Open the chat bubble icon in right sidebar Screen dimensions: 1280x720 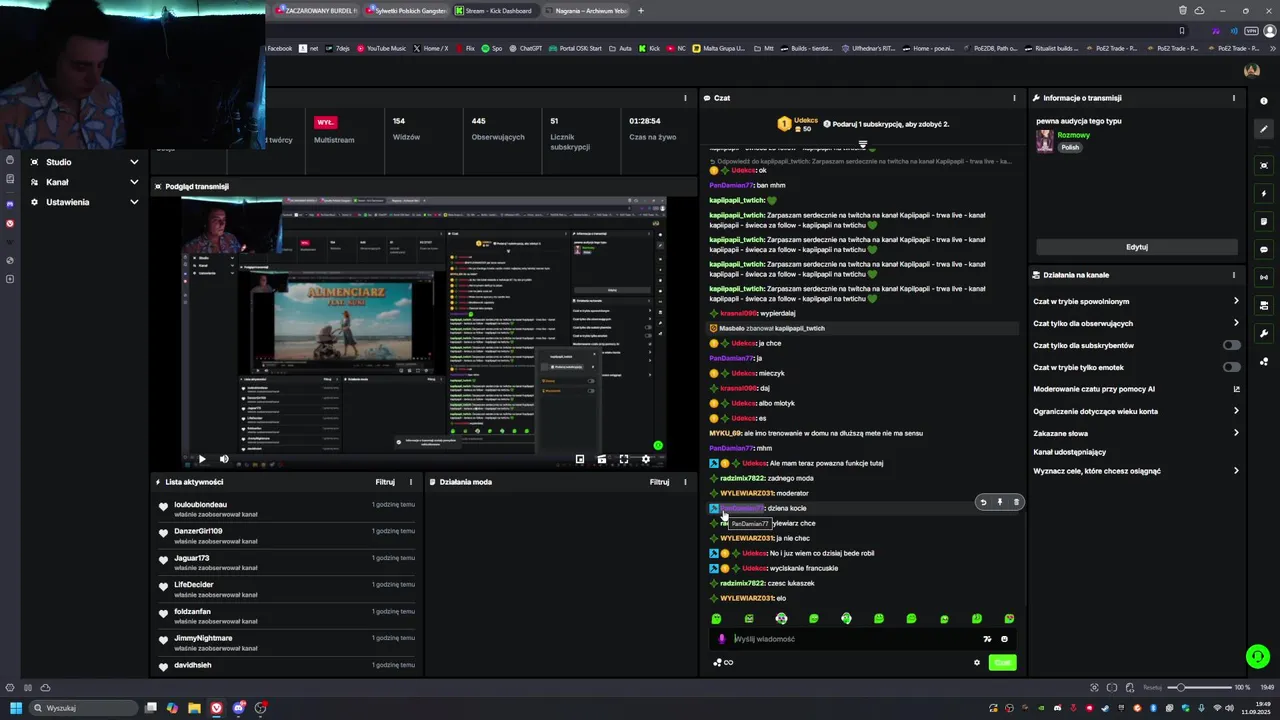point(1264,249)
